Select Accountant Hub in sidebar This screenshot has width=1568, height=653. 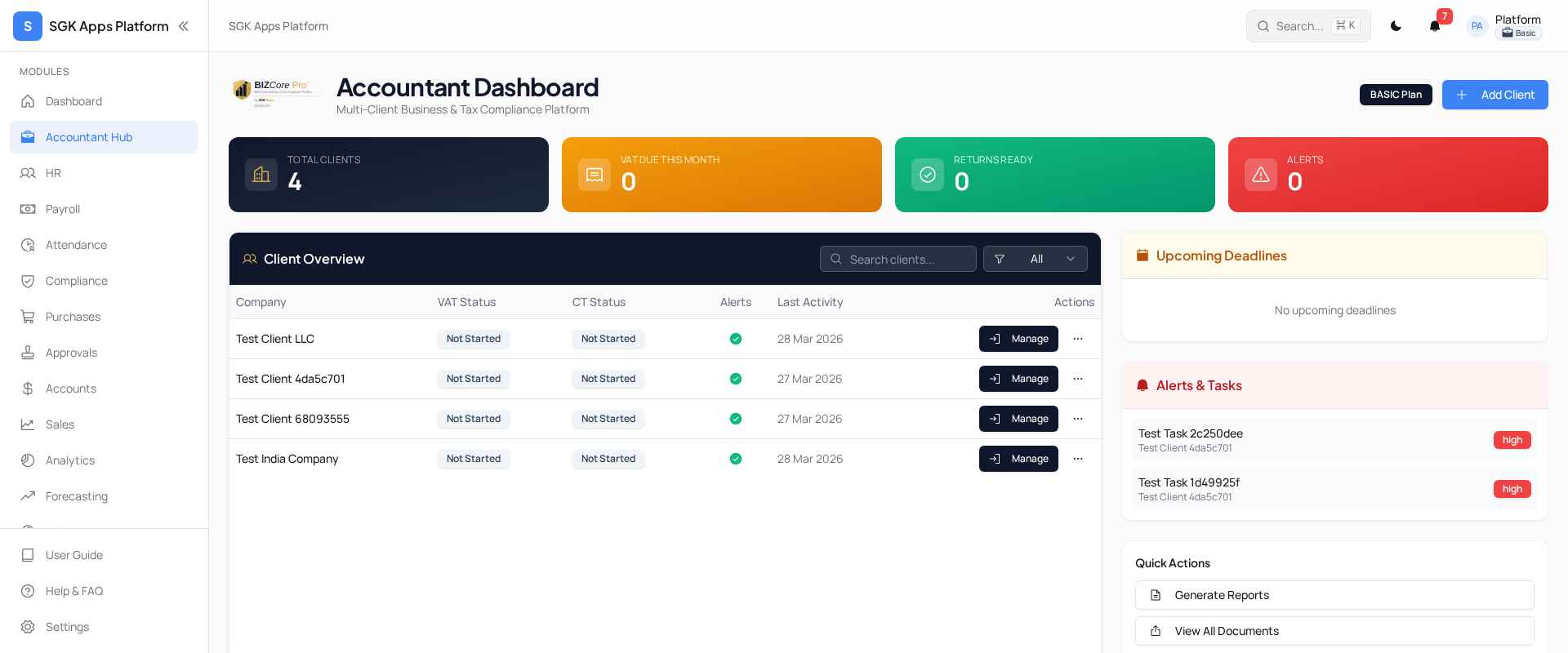(104, 137)
